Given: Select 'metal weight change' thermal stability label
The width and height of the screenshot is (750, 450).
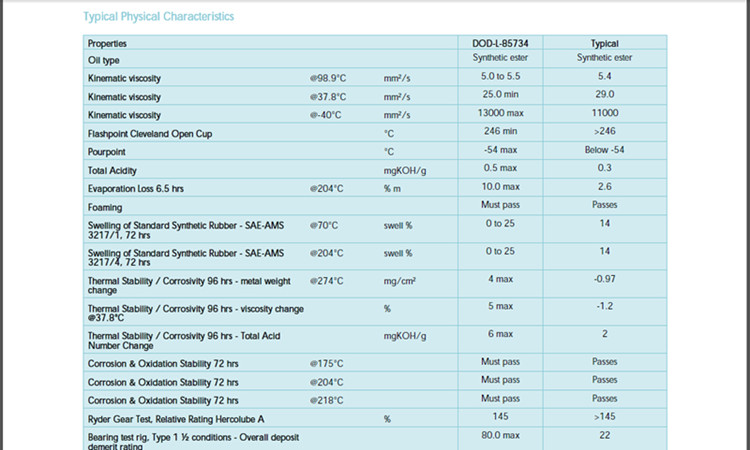Looking at the screenshot, I should 189,285.
